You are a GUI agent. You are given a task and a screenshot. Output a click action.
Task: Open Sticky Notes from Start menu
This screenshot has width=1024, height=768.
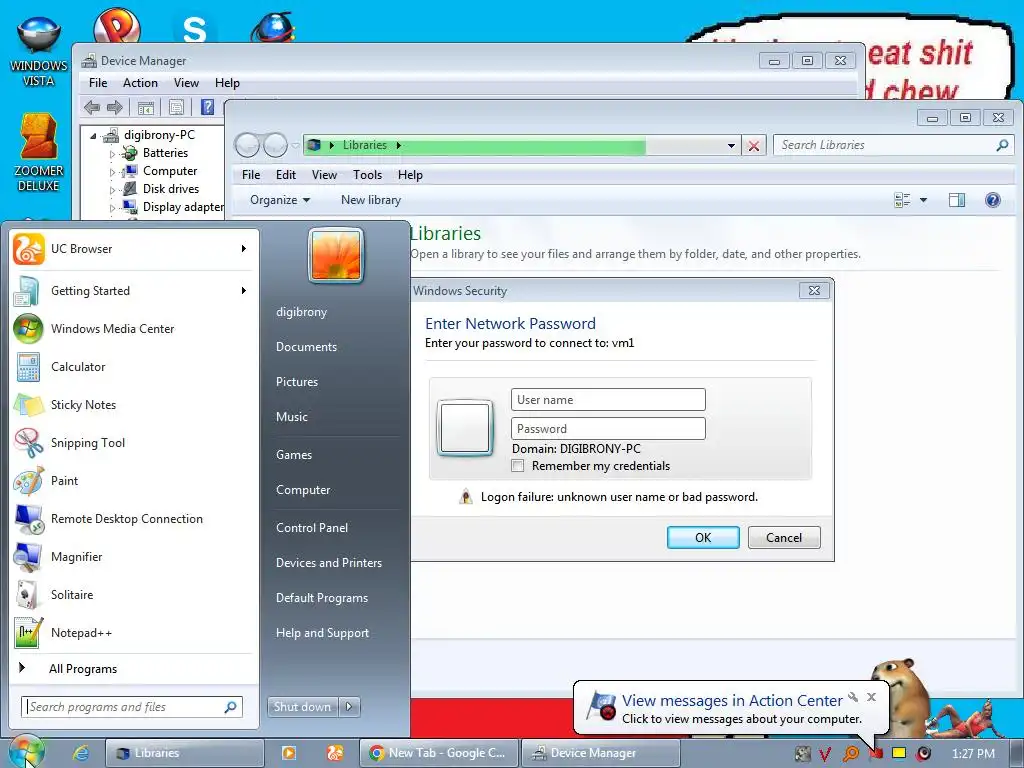pyautogui.click(x=133, y=405)
